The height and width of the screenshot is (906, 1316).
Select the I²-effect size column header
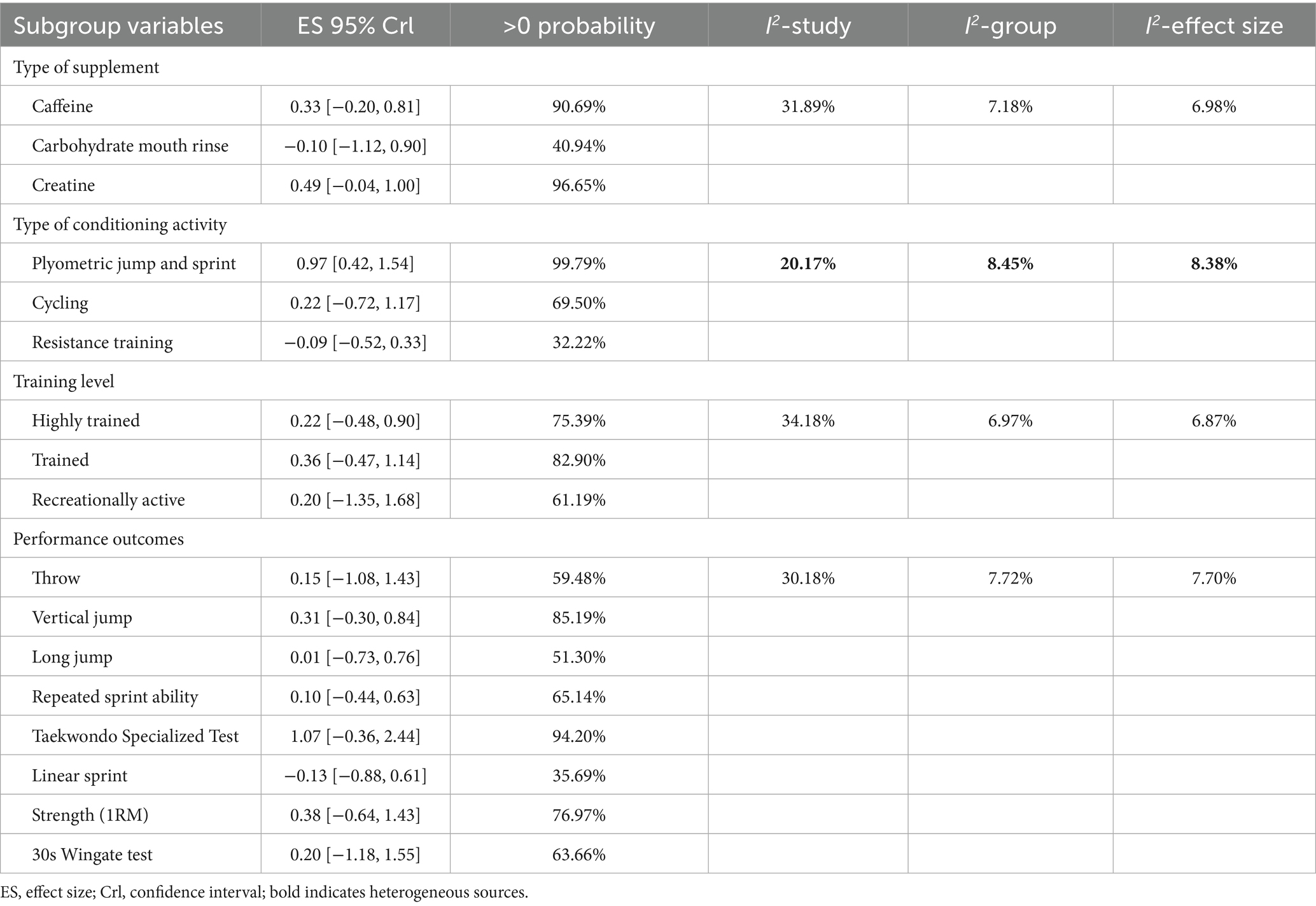(1214, 26)
